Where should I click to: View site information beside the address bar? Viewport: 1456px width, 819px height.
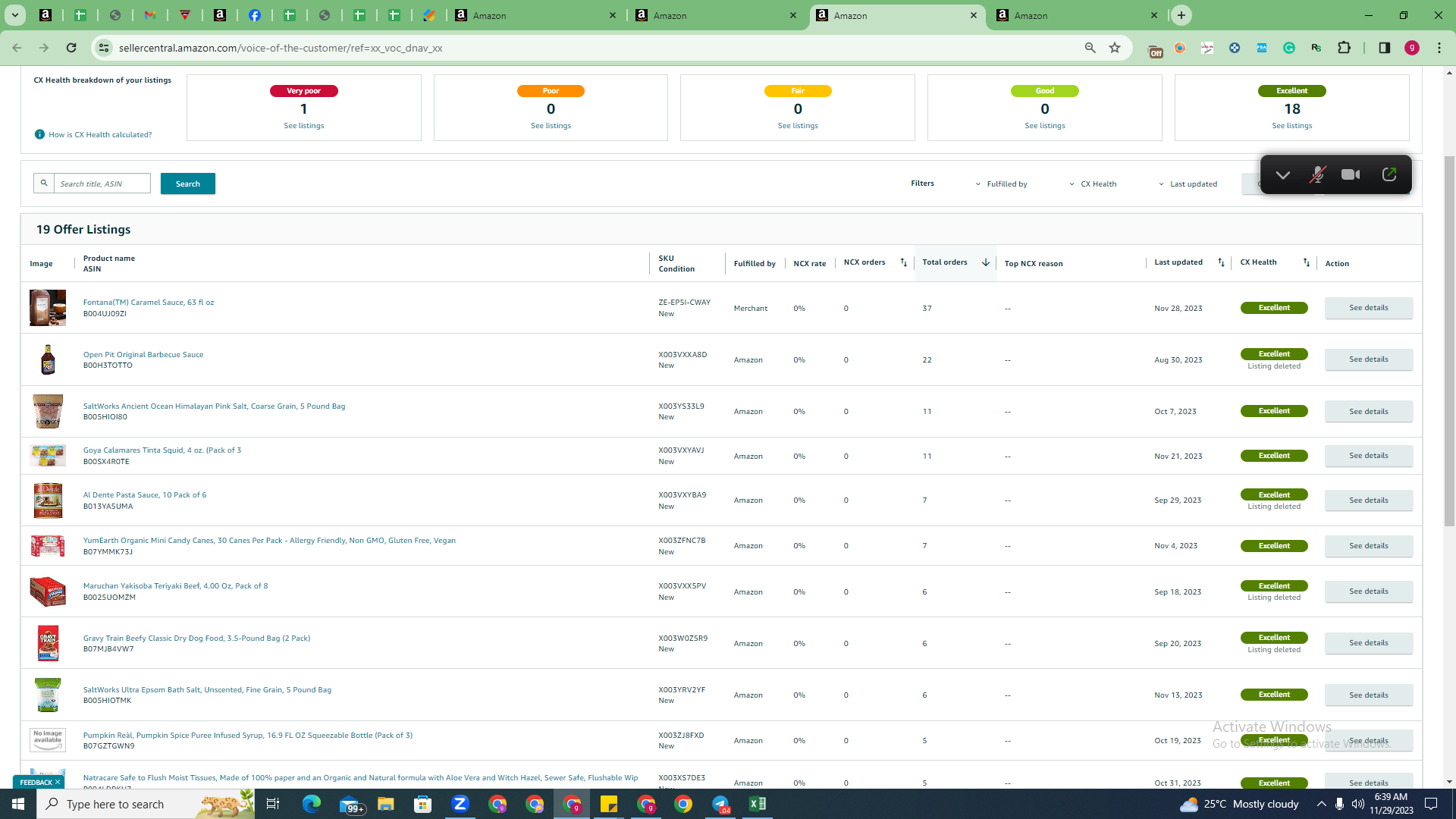104,48
